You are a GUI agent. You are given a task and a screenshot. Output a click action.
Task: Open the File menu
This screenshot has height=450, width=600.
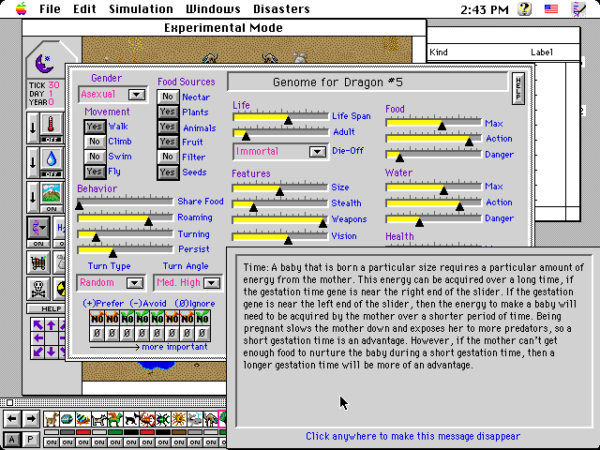[50, 9]
